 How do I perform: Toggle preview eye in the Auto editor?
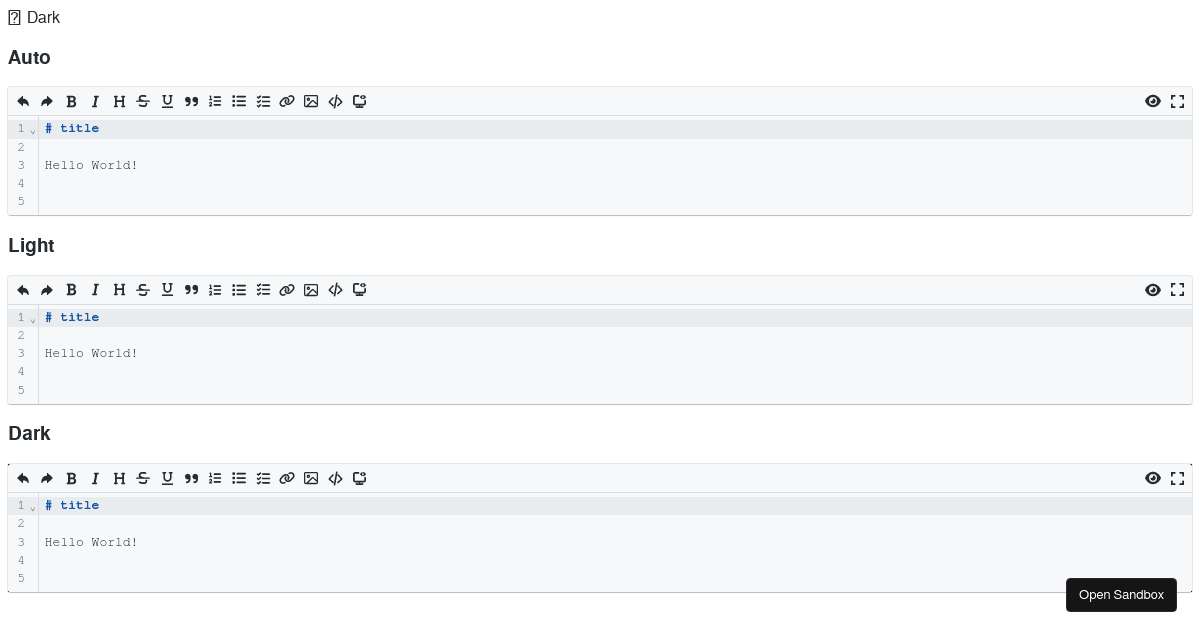coord(1153,101)
